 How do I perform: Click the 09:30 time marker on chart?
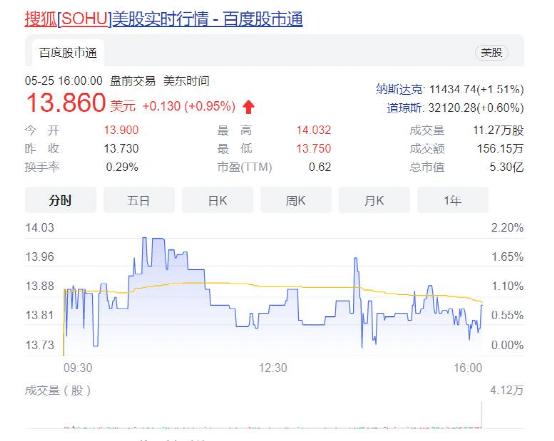click(x=78, y=368)
